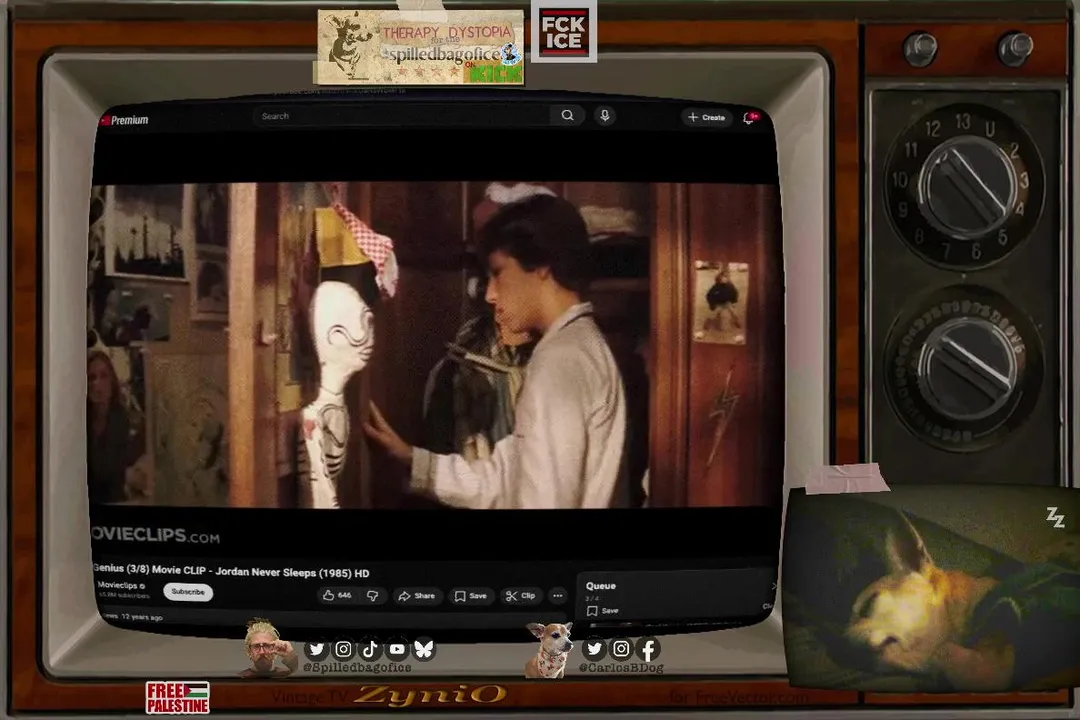The height and width of the screenshot is (720, 1080).
Task: Click the sleeping dog camera feed
Action: click(x=931, y=588)
